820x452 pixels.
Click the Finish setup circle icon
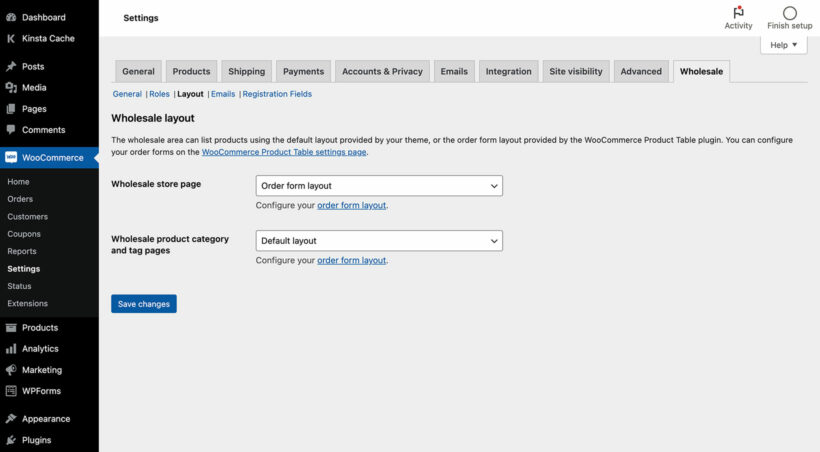pos(790,13)
